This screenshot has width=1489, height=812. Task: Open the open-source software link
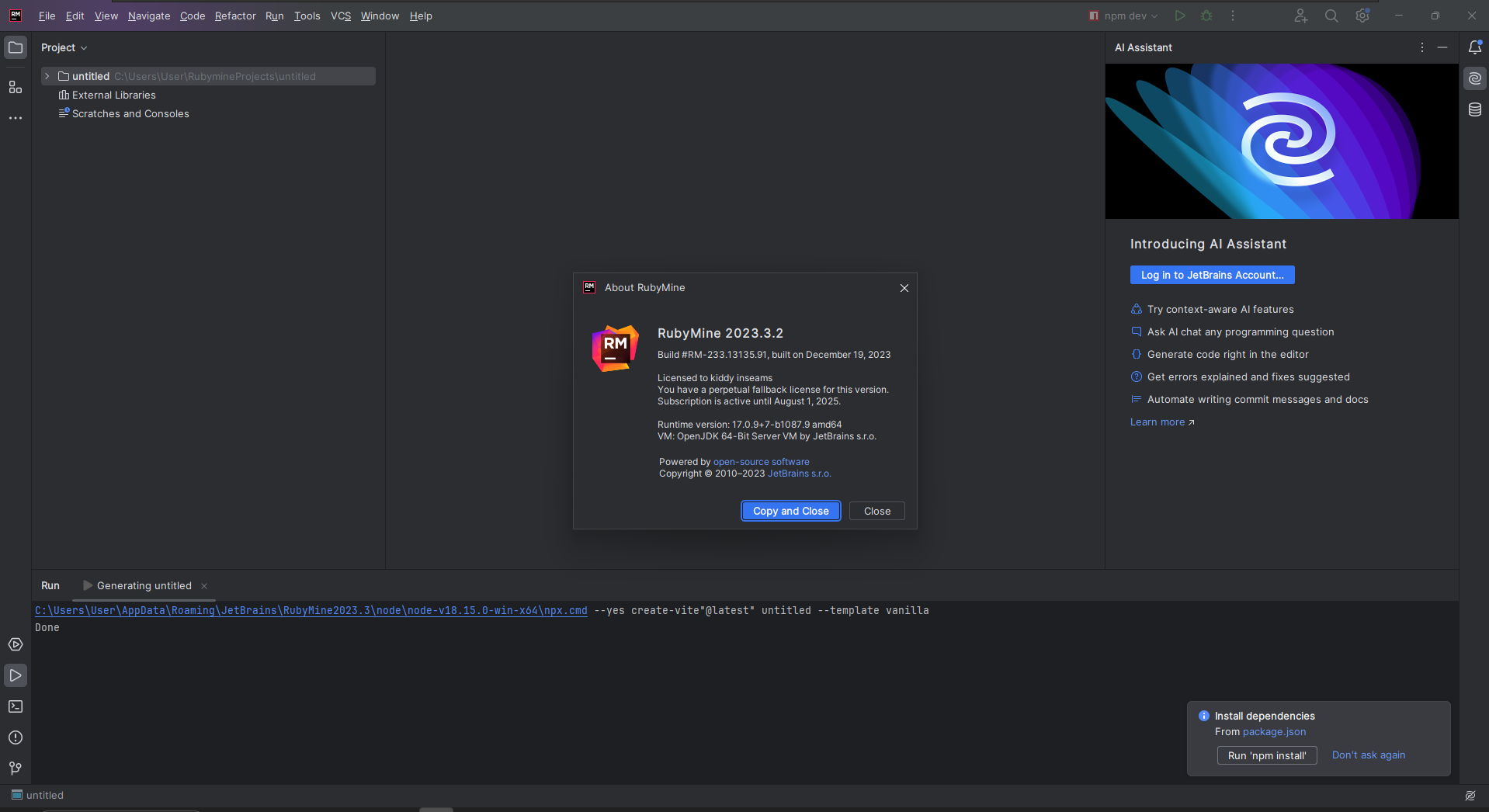click(x=762, y=462)
